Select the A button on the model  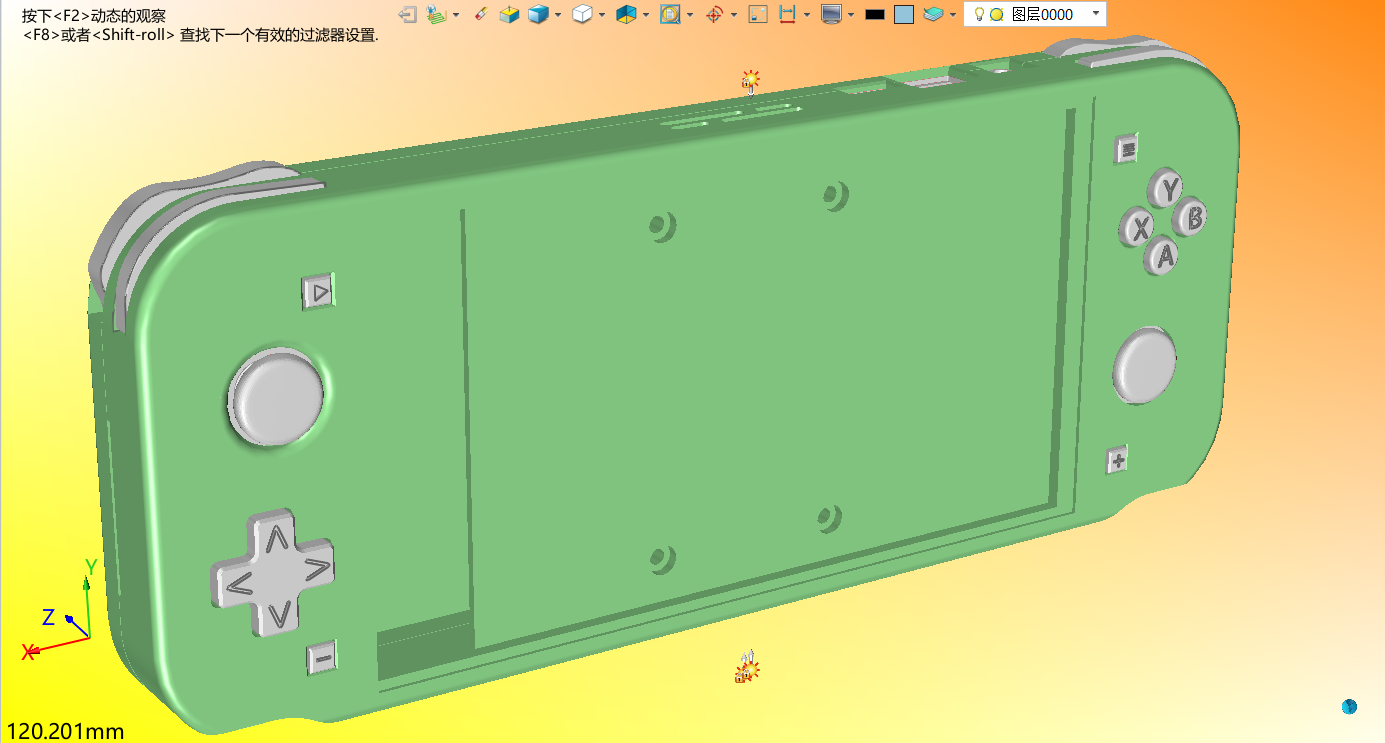point(1162,254)
